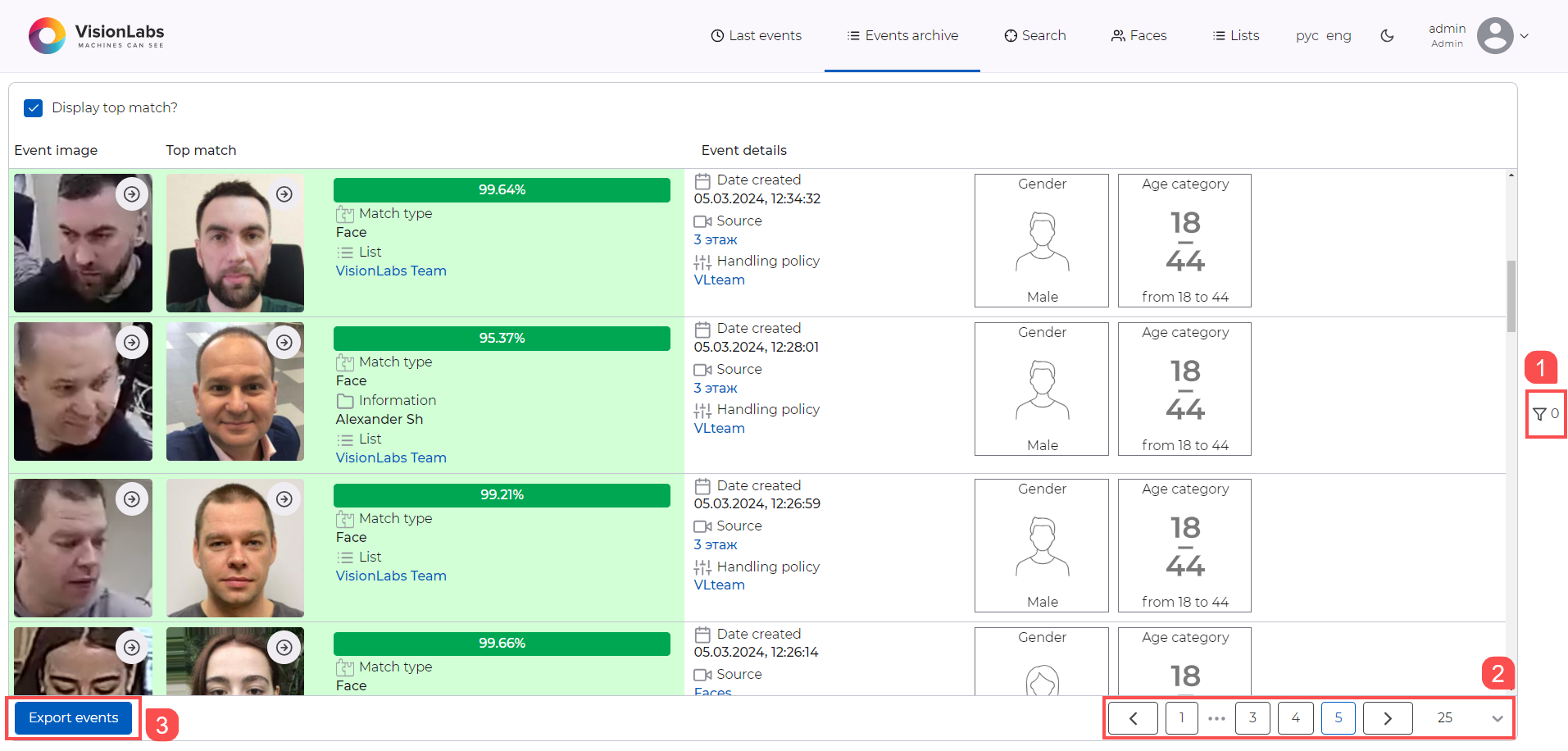Switch language to eng
Image resolution: width=1568 pixels, height=751 pixels.
coord(1339,36)
